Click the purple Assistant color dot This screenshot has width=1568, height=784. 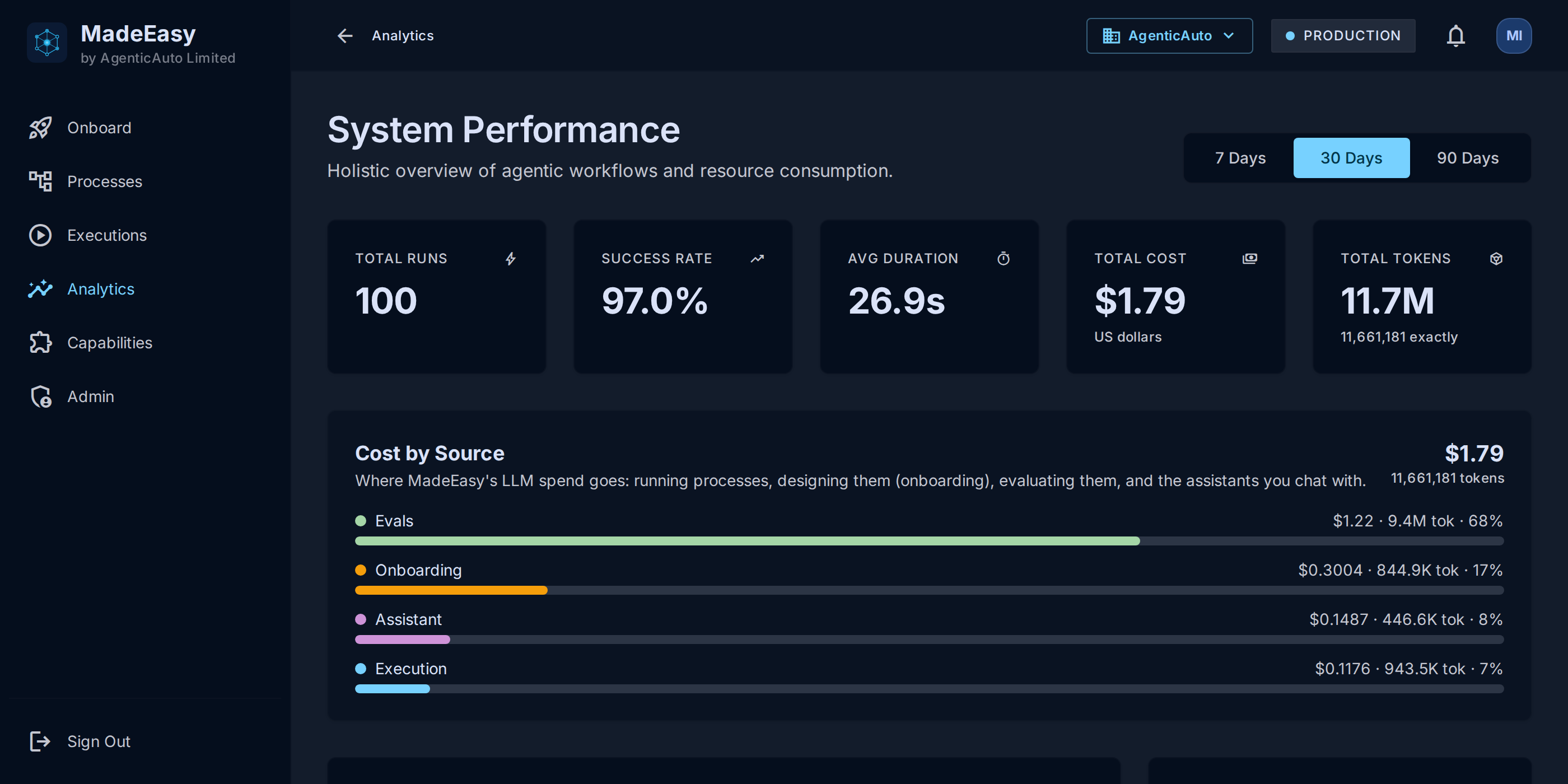[x=360, y=620]
